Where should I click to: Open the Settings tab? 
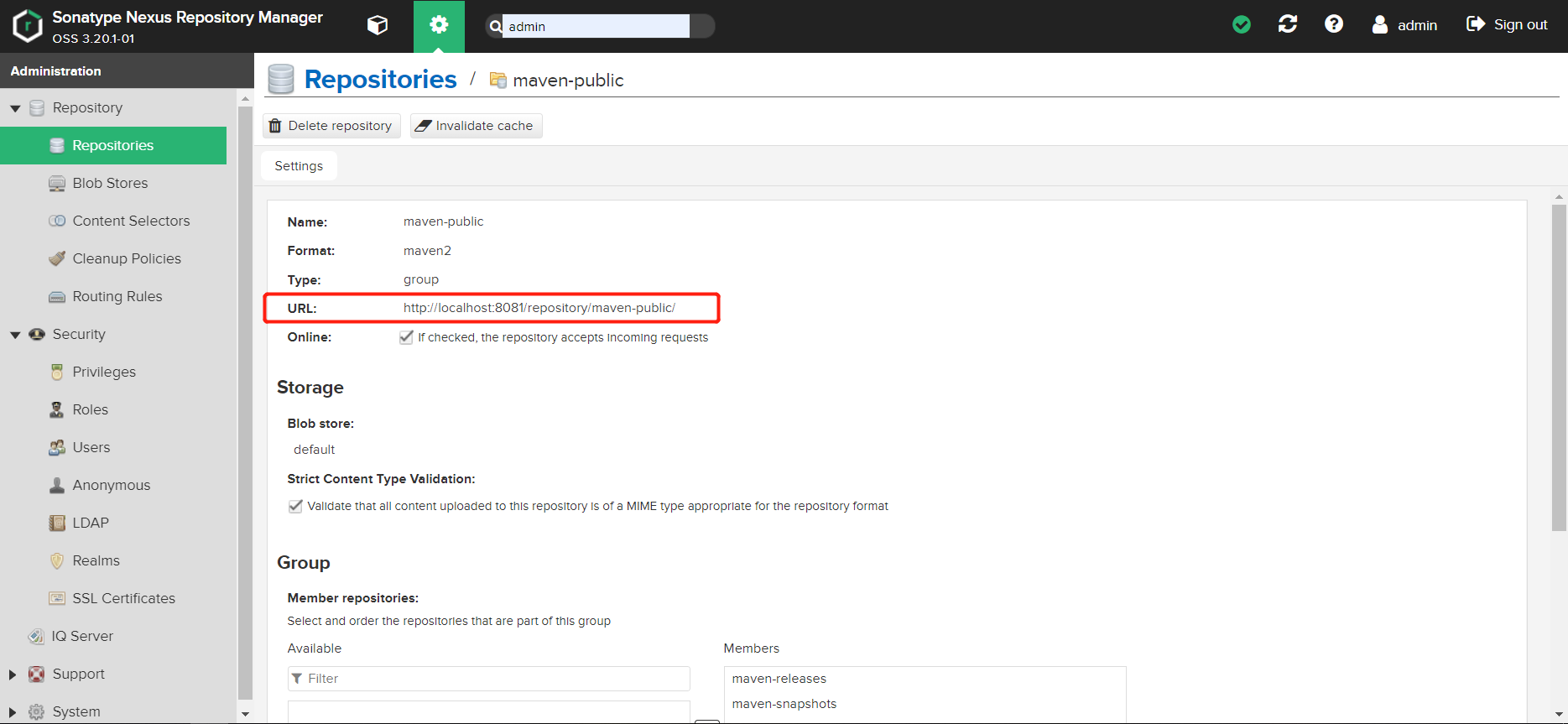tap(299, 166)
